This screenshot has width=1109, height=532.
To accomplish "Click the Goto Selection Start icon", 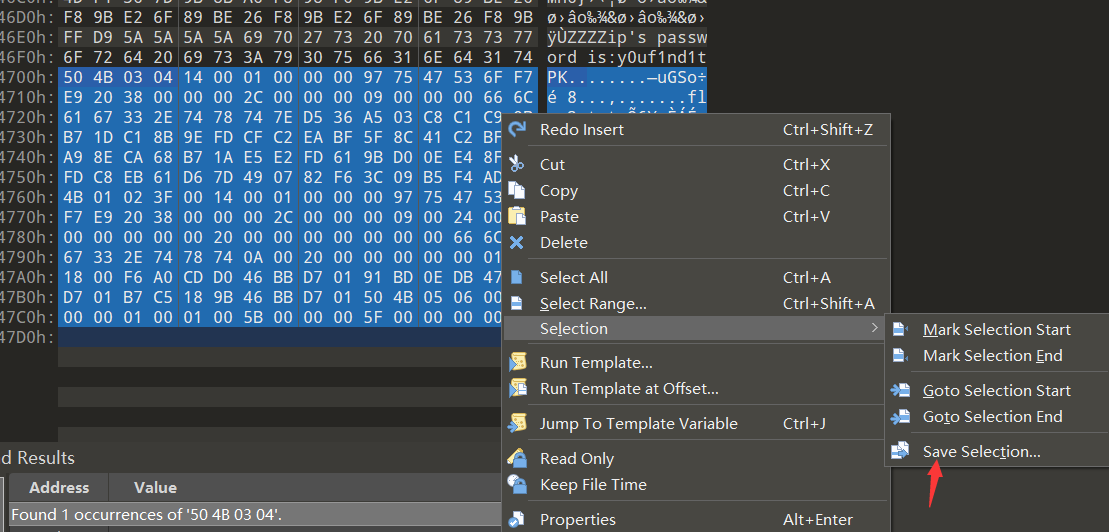I will tap(901, 390).
